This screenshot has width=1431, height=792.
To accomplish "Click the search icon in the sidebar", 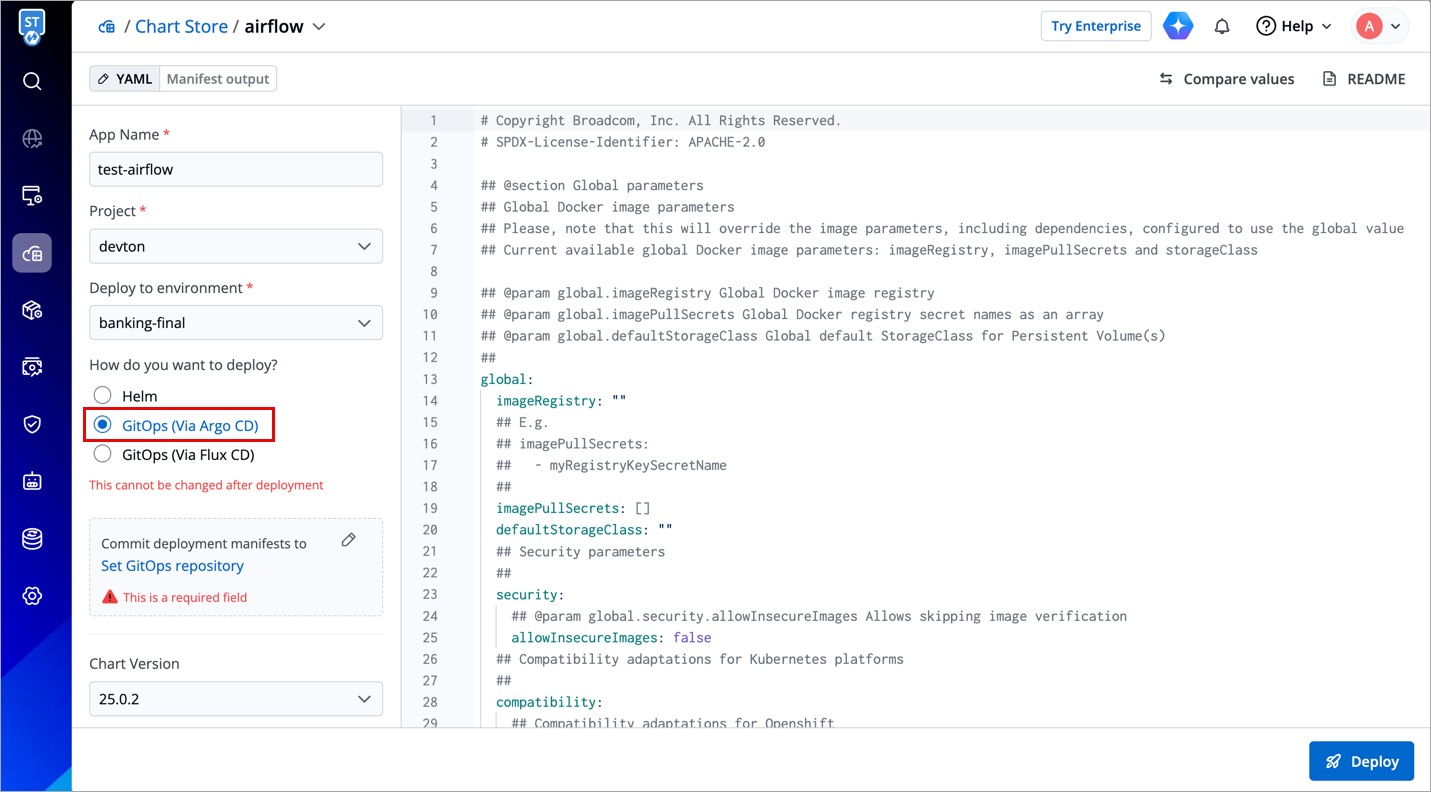I will (x=32, y=81).
